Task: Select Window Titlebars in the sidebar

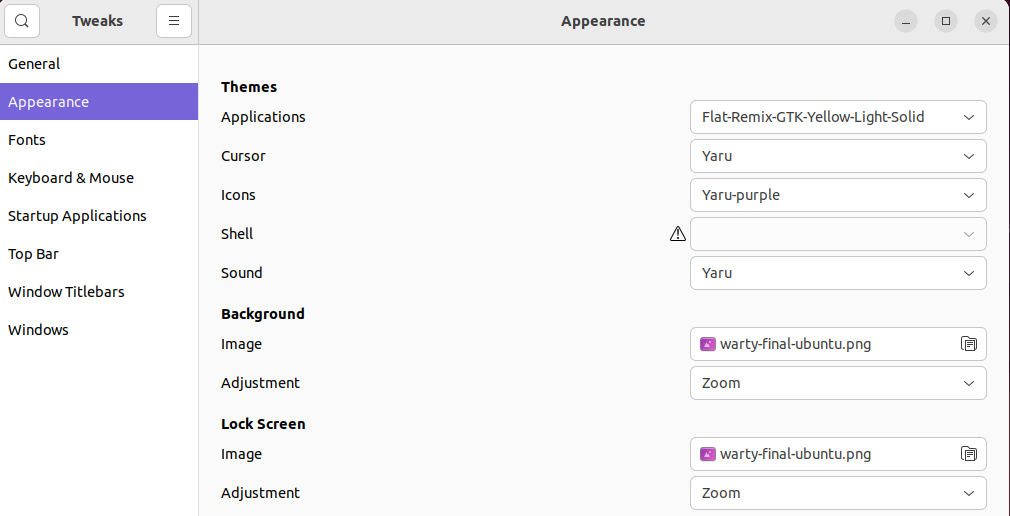Action: 66,292
